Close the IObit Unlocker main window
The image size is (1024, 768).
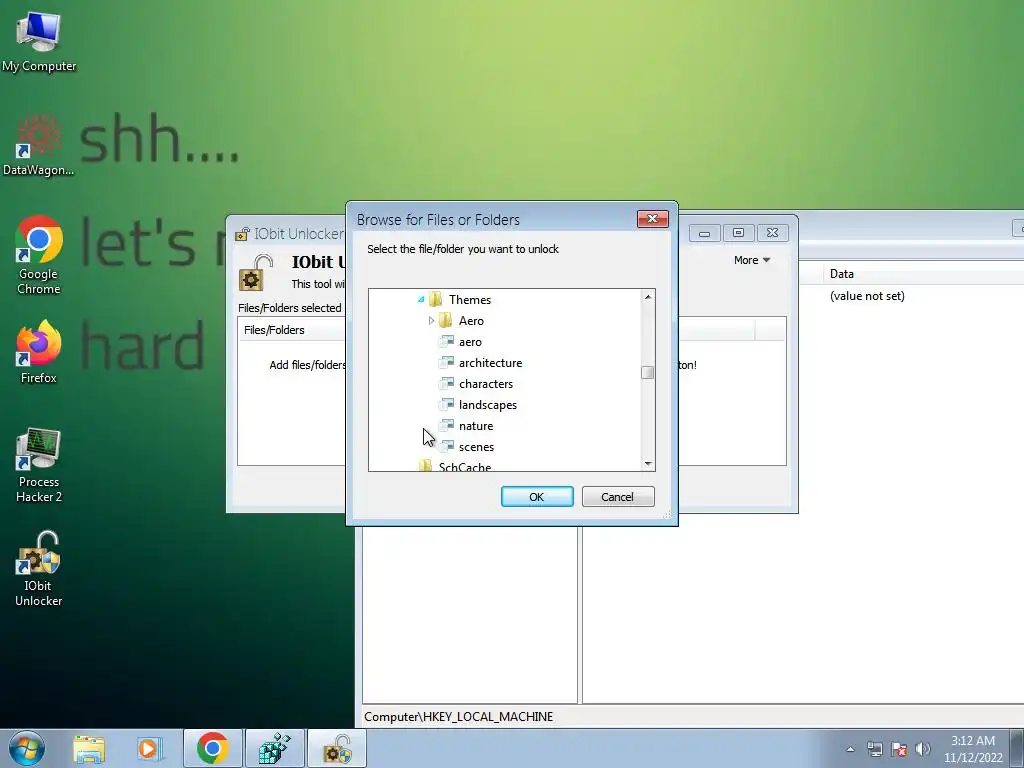773,232
